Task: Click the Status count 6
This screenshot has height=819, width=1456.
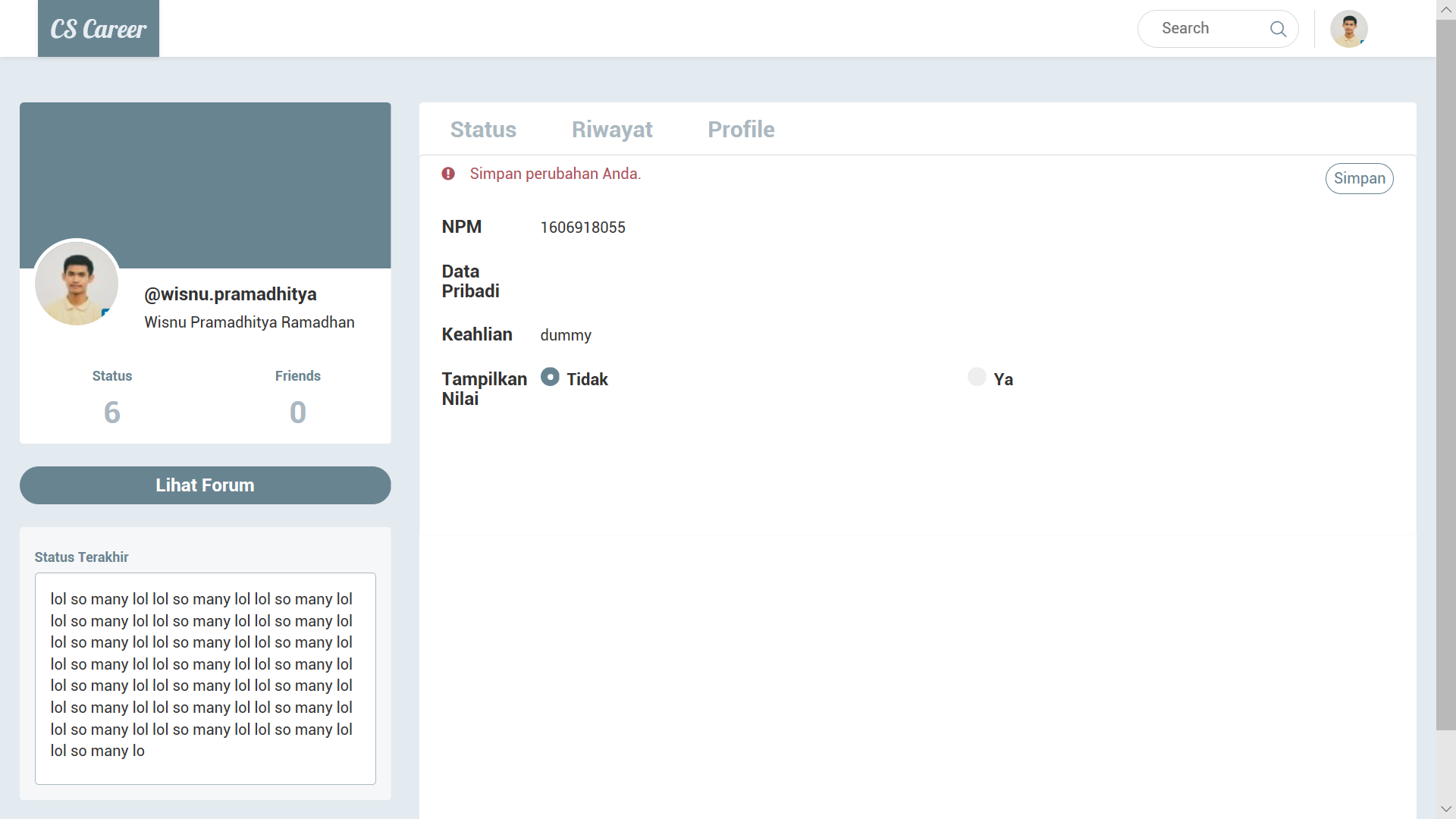Action: pos(112,413)
